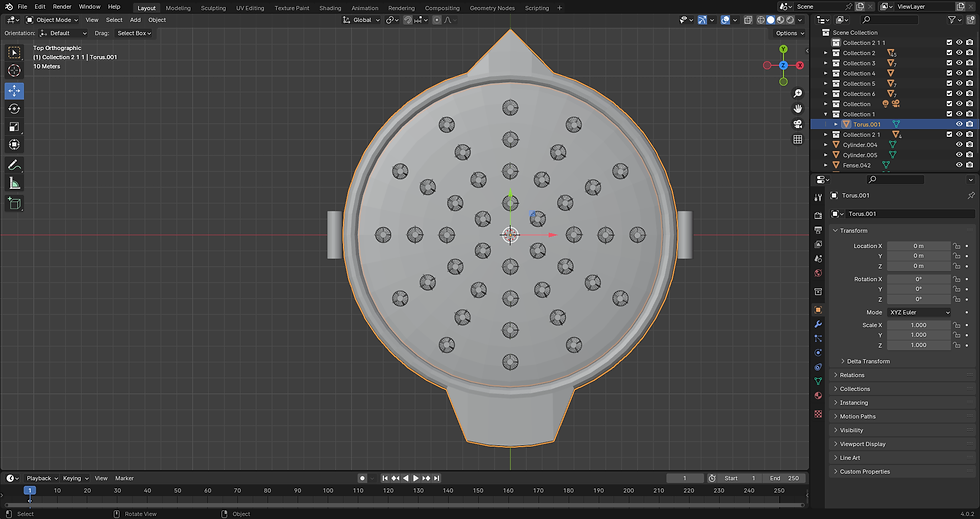The width and height of the screenshot is (980, 519).
Task: Select the Measure tool
Action: click(14, 183)
